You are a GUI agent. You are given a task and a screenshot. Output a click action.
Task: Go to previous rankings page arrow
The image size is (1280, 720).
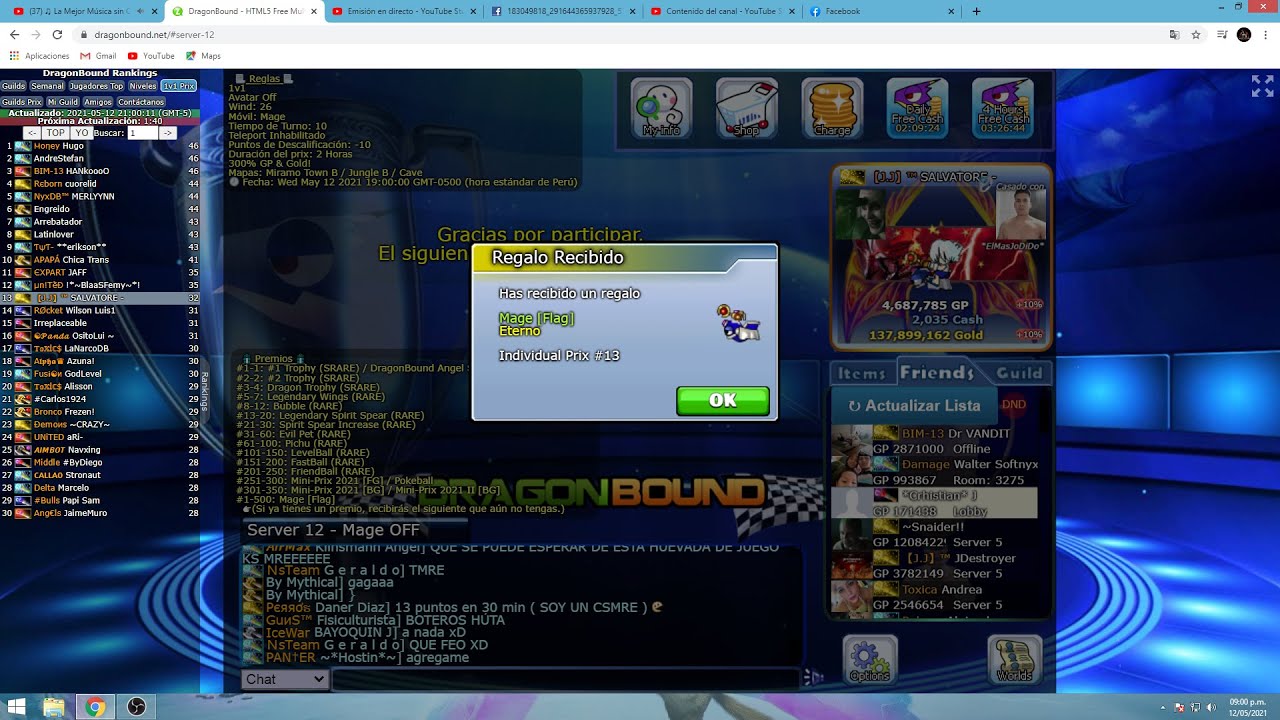[32, 133]
